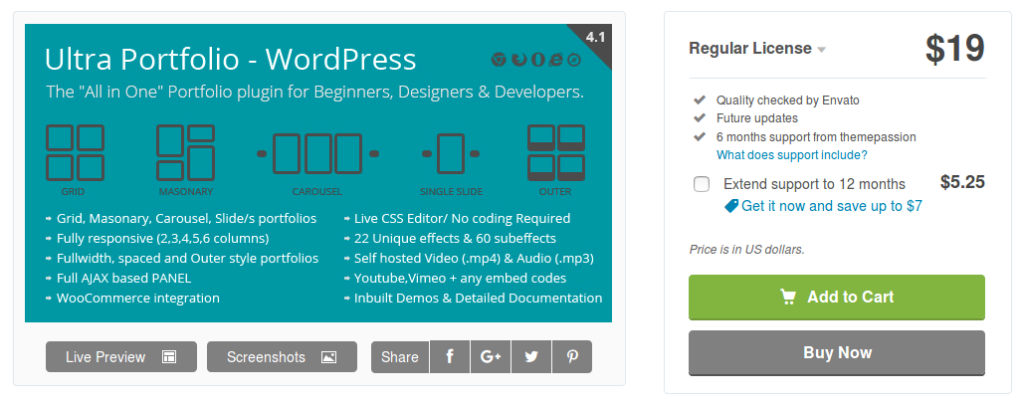The image size is (1024, 404).
Task: Click 'Grid, Masonary, Carousel, Slide/s portfolios' text
Action: 186,218
